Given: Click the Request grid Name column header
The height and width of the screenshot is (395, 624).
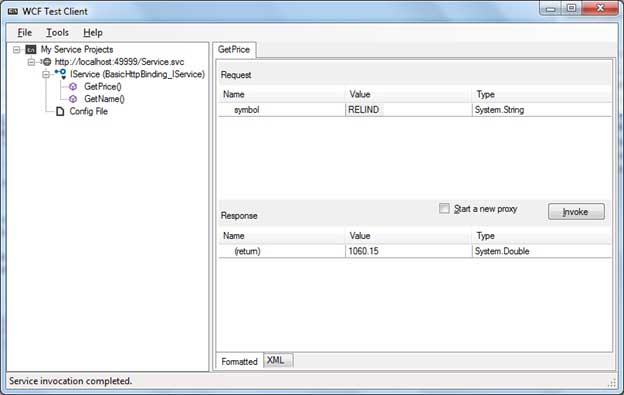Looking at the screenshot, I should (x=282, y=95).
